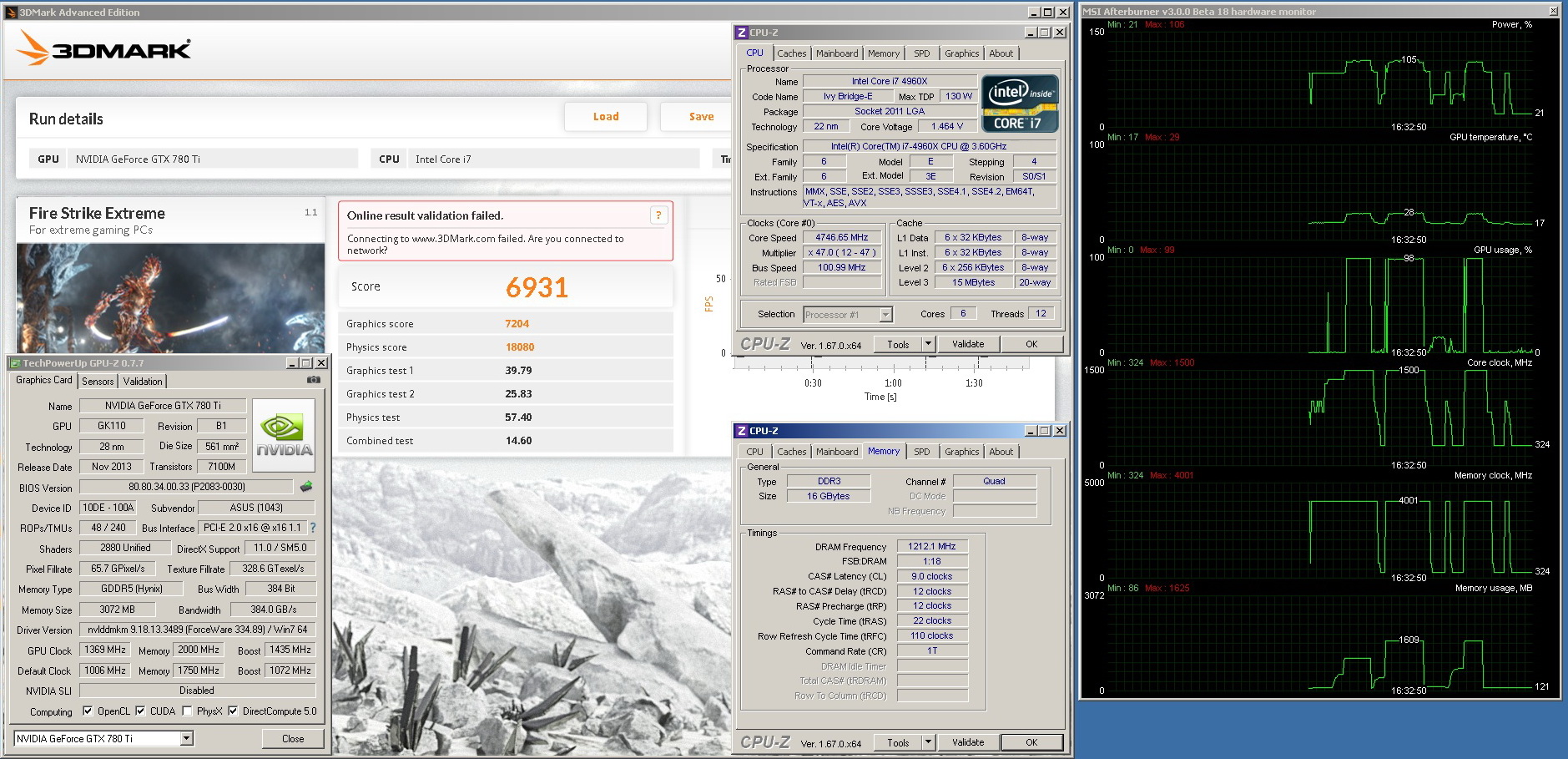Toggle the CUDA checkbox

pos(140,711)
